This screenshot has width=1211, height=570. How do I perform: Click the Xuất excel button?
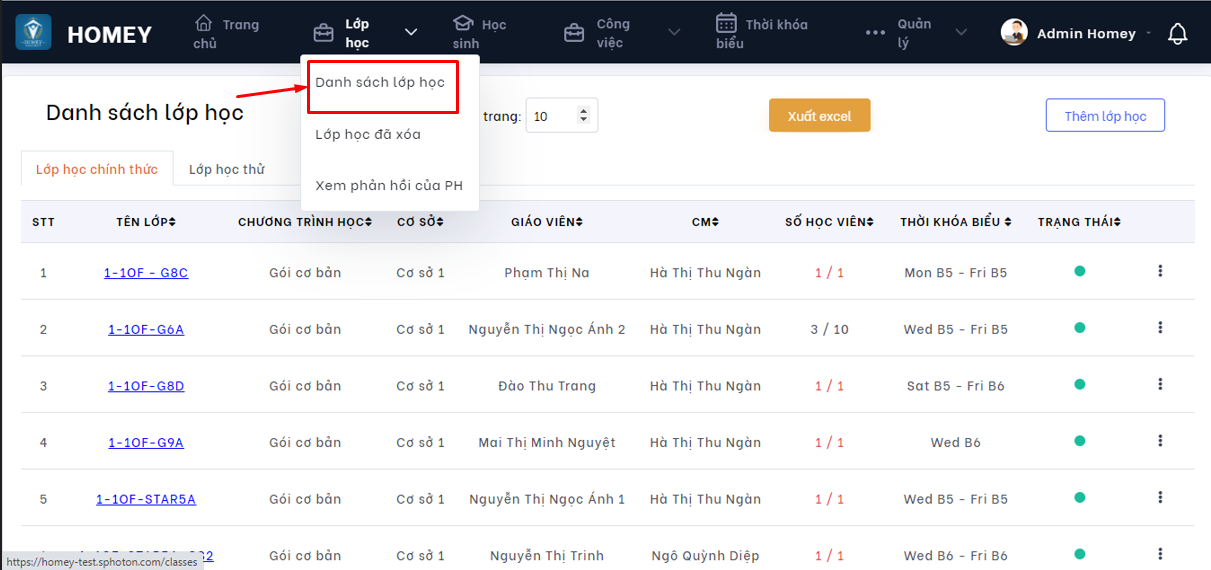819,116
